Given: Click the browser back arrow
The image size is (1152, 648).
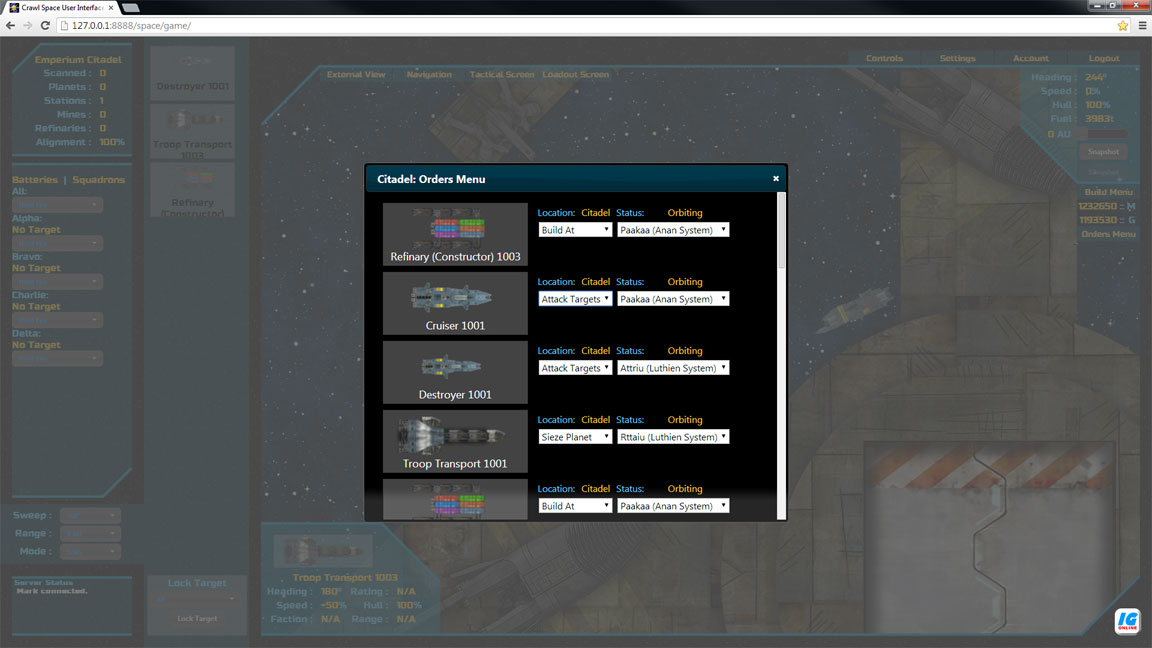Looking at the screenshot, I should coord(11,25).
